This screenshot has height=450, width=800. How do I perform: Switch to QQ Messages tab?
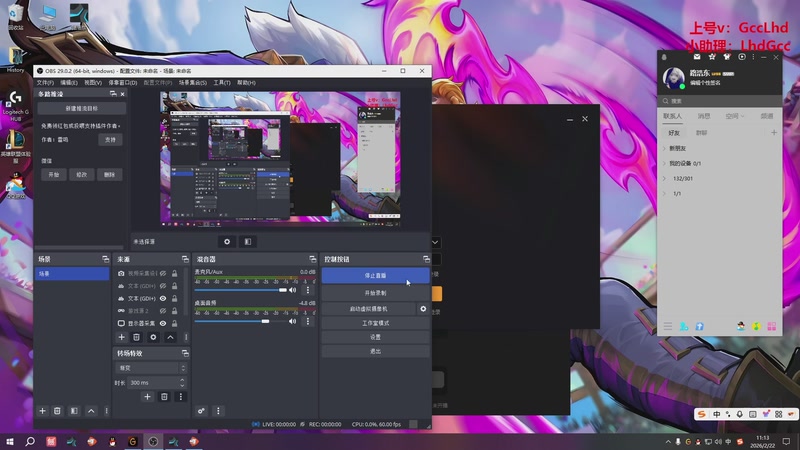(x=704, y=116)
